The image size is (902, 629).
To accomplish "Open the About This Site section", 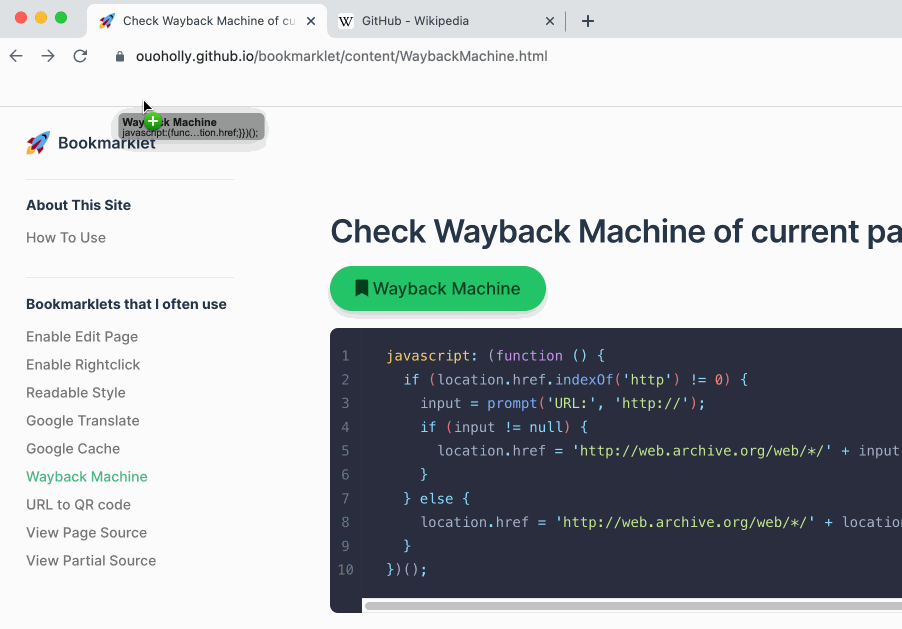I will click(78, 204).
